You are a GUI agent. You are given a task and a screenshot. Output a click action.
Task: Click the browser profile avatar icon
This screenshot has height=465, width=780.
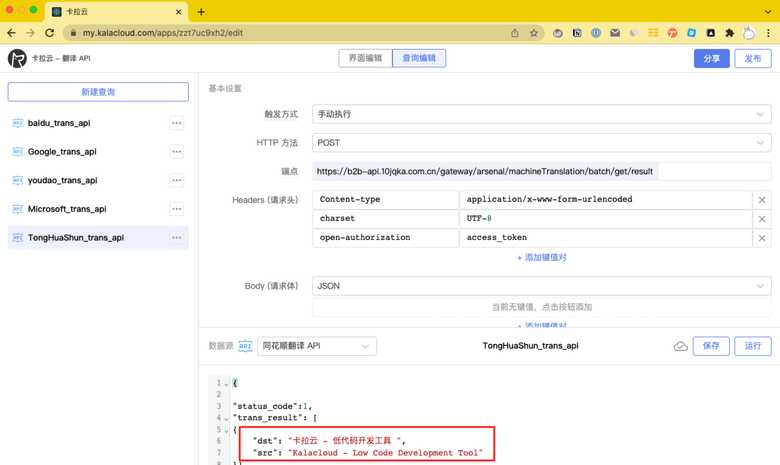[x=749, y=33]
